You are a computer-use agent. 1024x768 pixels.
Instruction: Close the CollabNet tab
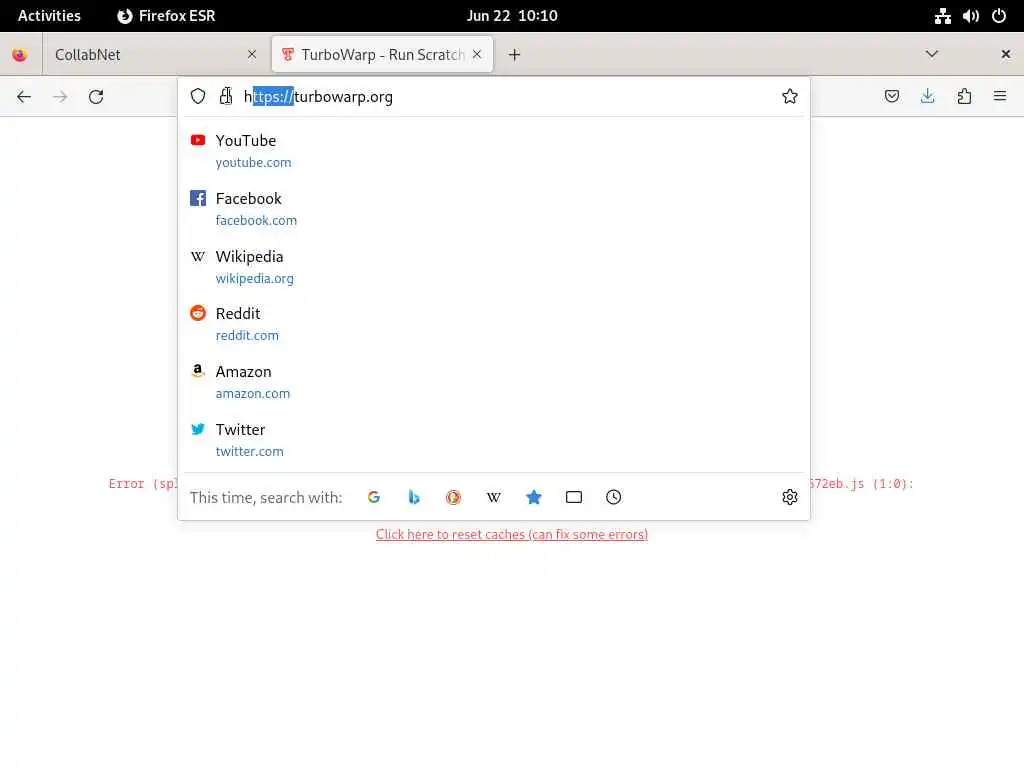252,55
